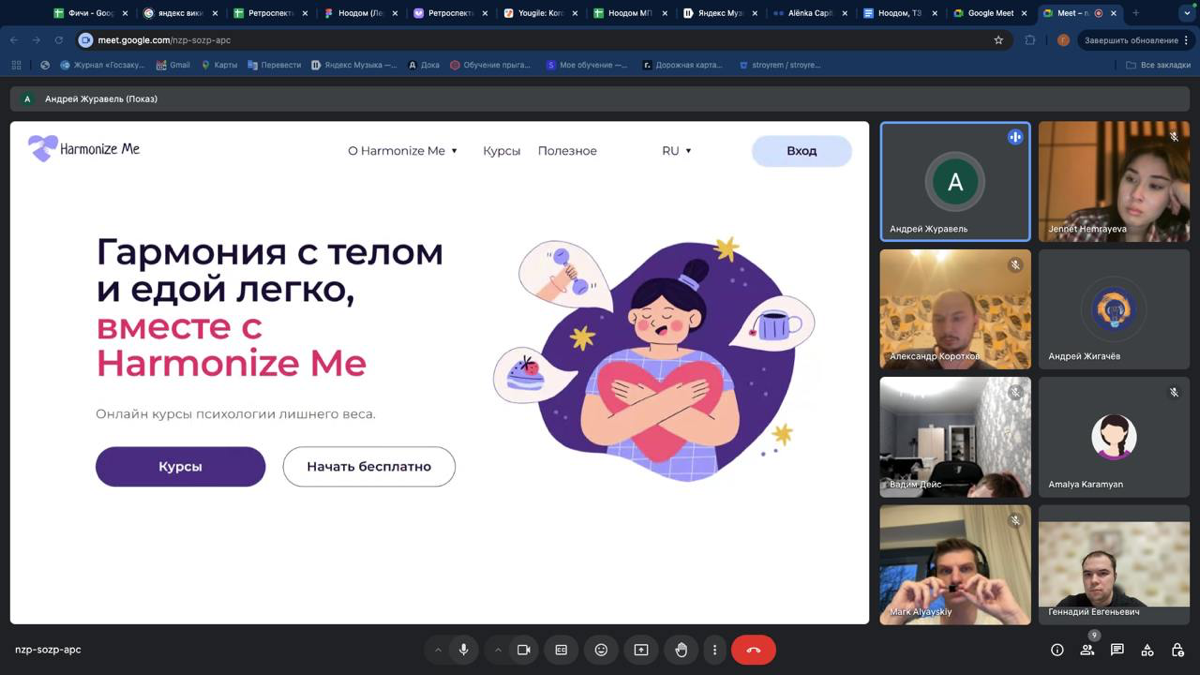Click the Андрей Журавель (Показ) presentation label
Viewport: 1200px width, 675px height.
point(101,99)
